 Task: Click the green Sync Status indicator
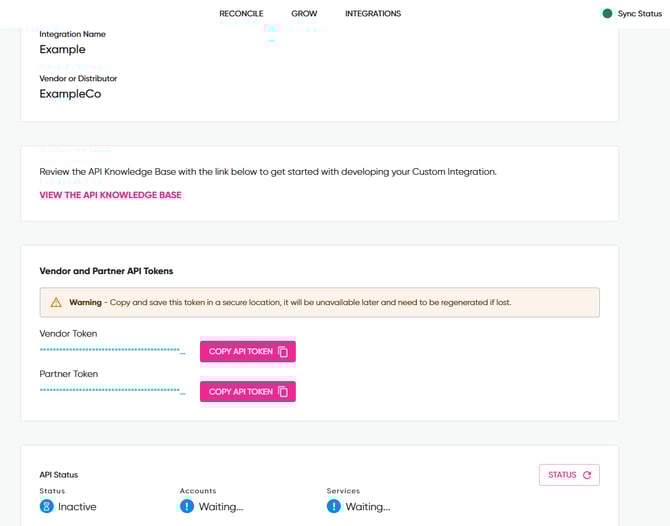coord(607,14)
